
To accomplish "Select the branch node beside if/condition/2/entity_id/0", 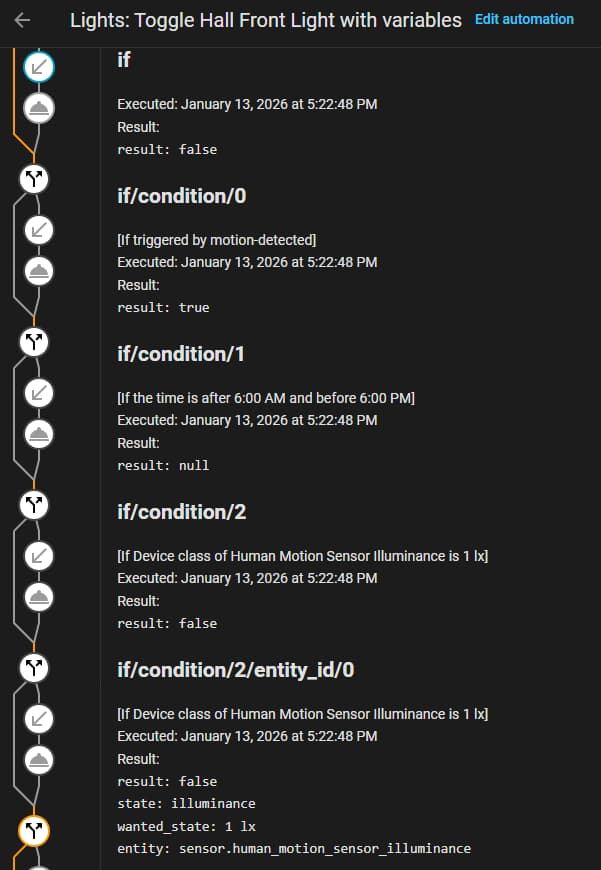I will tap(35, 666).
